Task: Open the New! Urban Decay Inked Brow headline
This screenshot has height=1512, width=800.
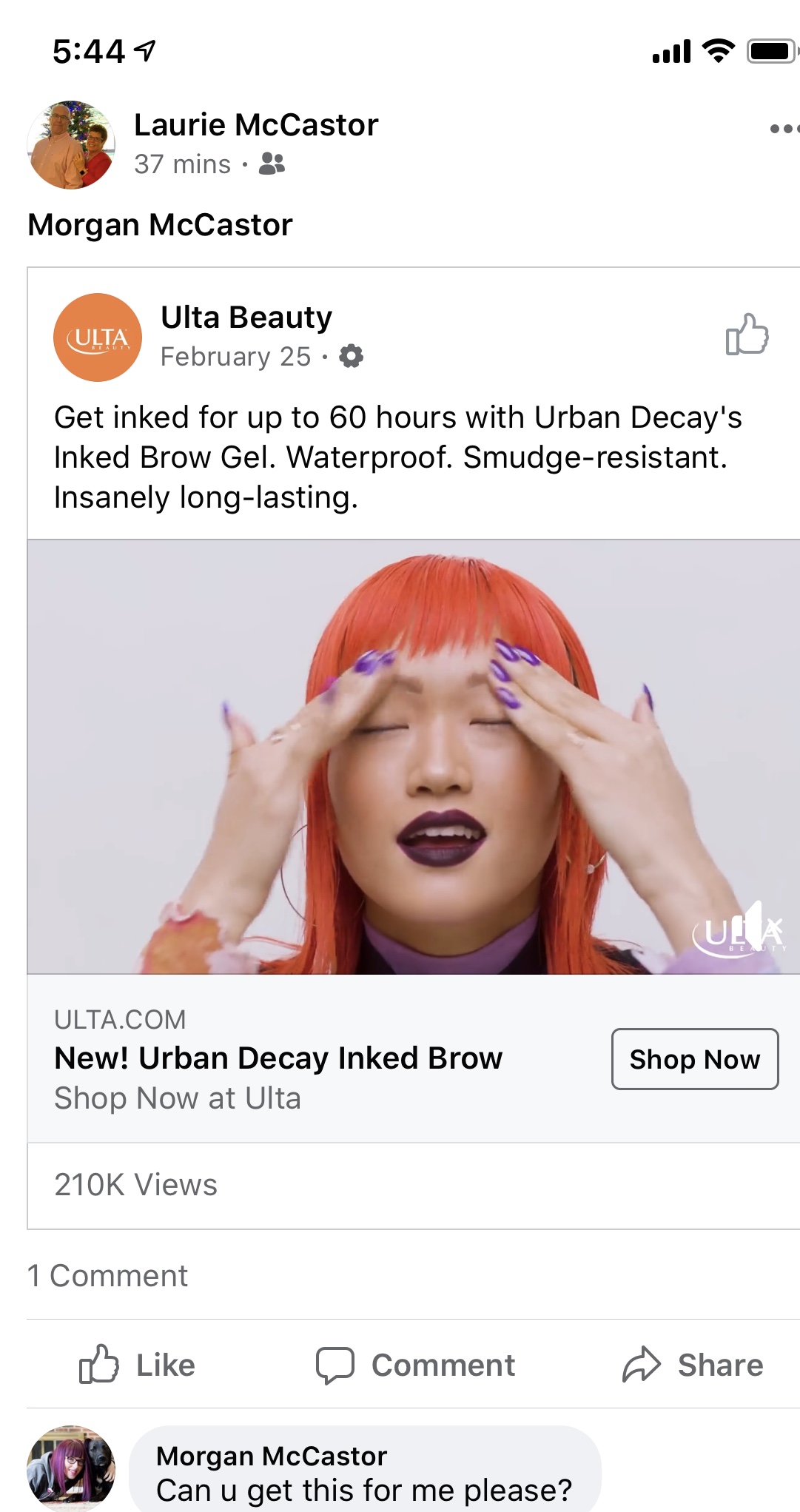Action: [278, 1058]
